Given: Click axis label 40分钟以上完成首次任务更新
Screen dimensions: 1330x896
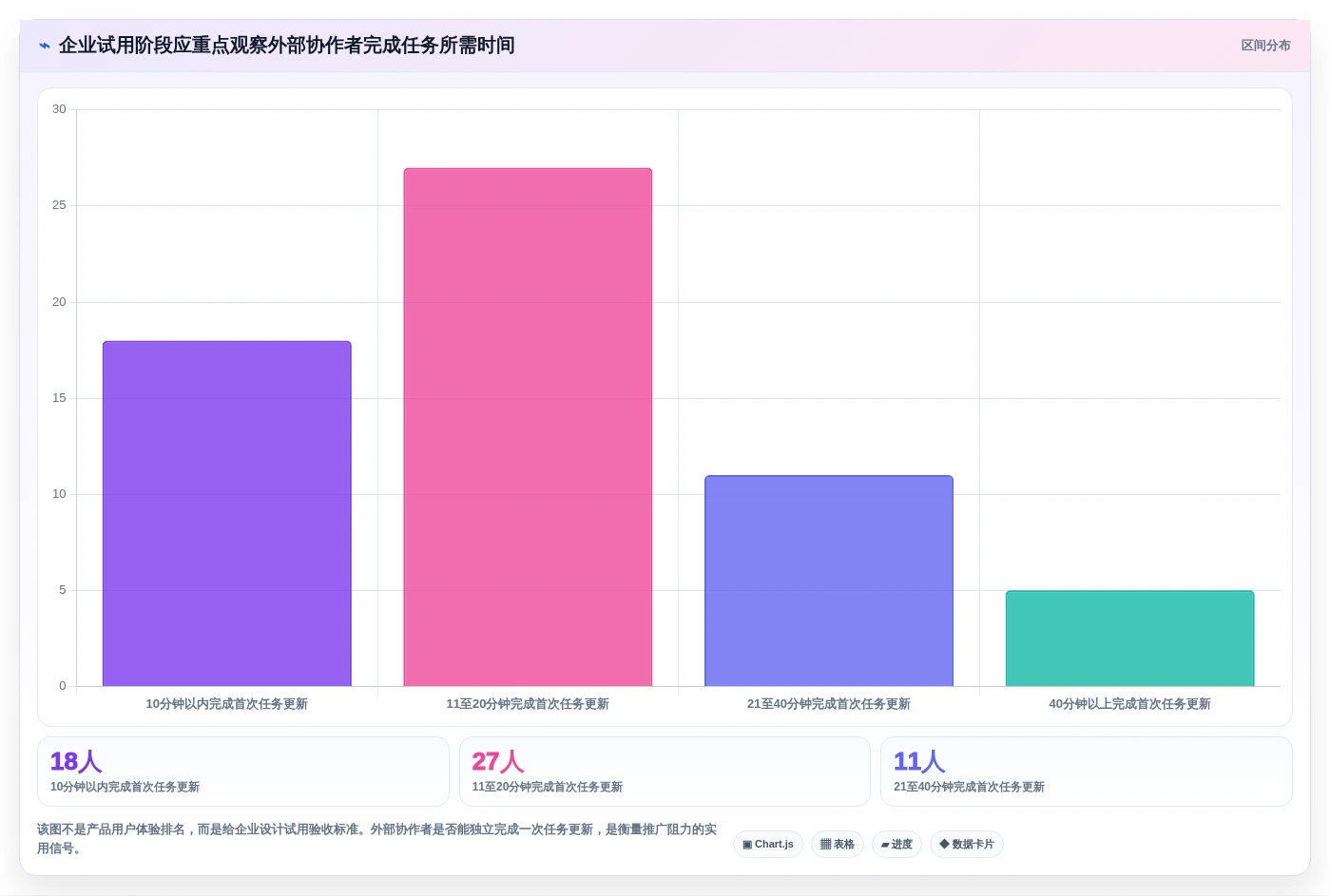Looking at the screenshot, I should click(1130, 704).
